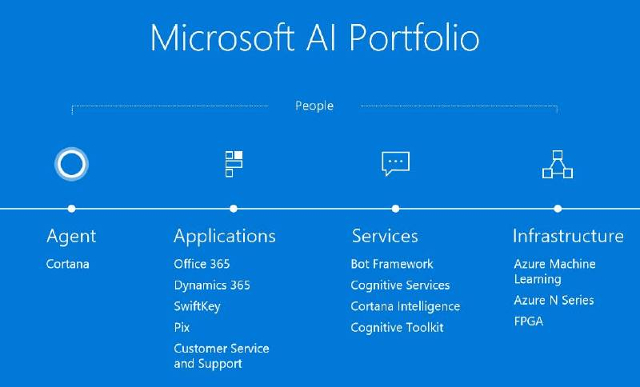
Task: Select the timeline dot above Infrastructure
Action: (x=558, y=209)
